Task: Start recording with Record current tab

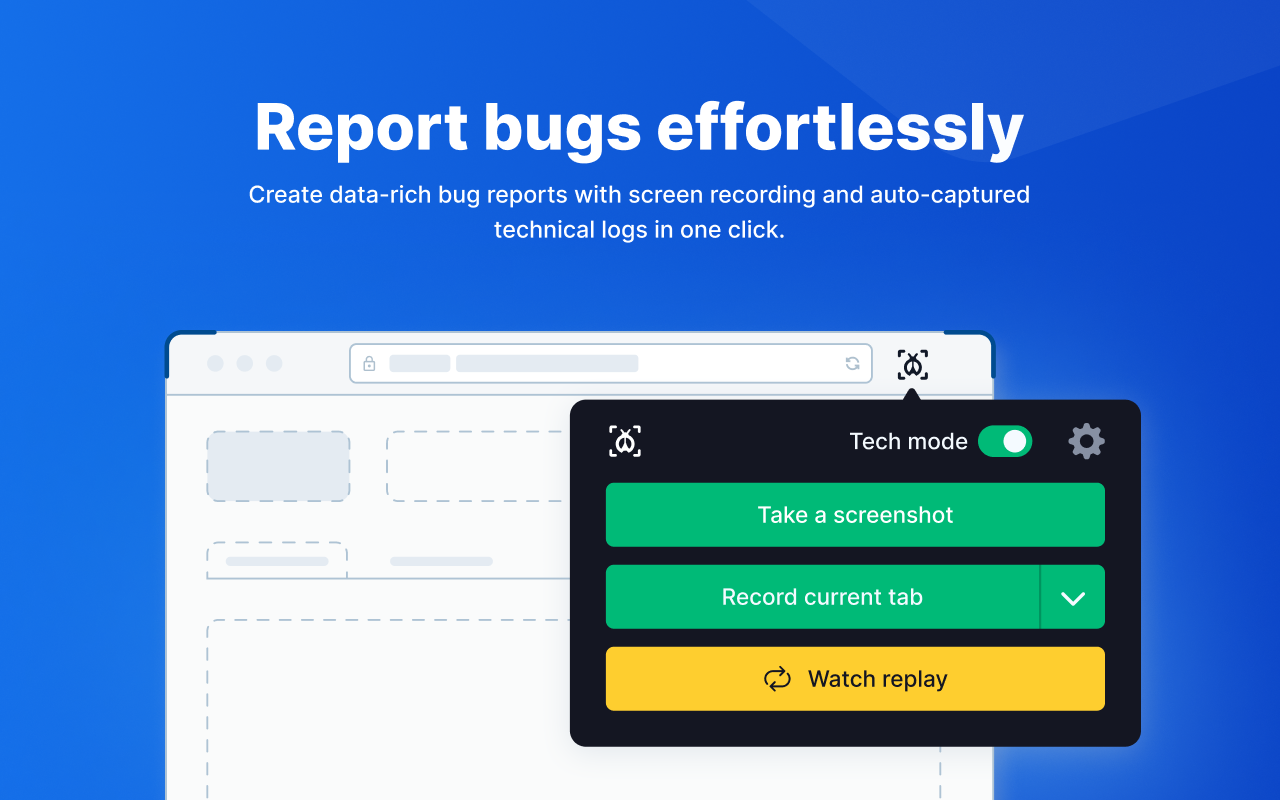Action: 823,597
